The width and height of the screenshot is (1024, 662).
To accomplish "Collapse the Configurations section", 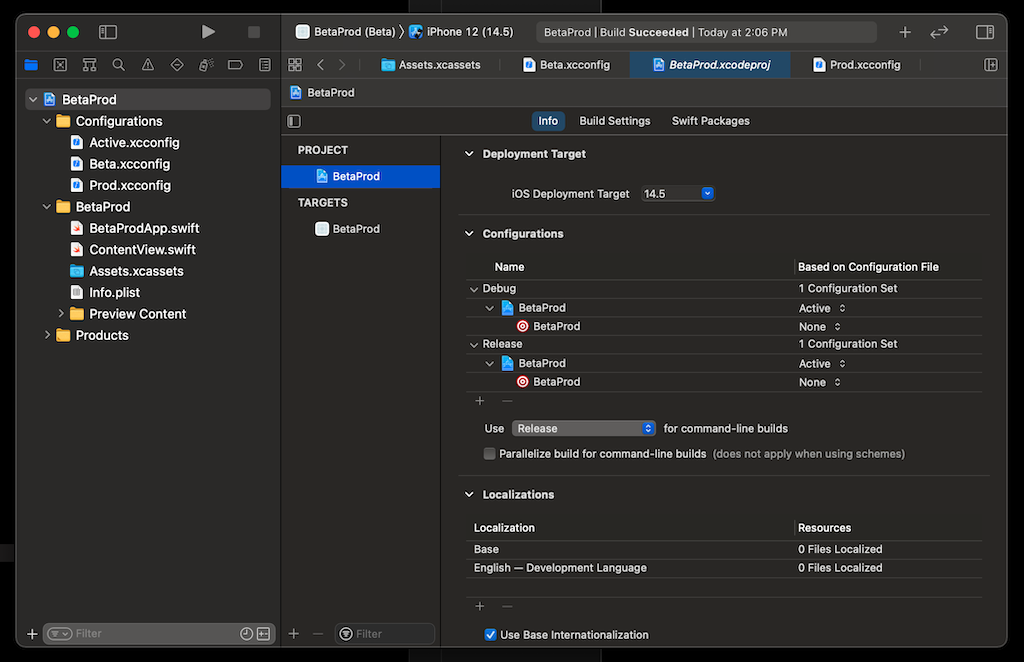I will pos(469,234).
